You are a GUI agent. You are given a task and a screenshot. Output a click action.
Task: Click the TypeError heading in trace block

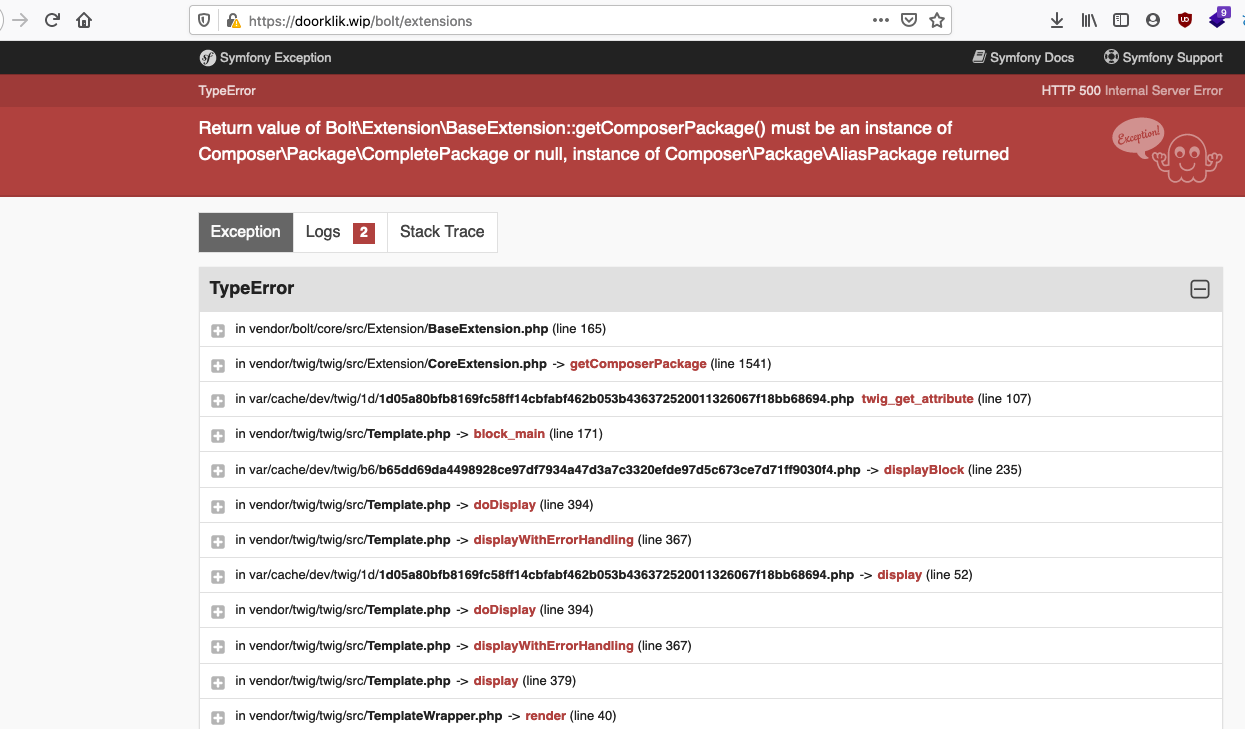tap(252, 288)
